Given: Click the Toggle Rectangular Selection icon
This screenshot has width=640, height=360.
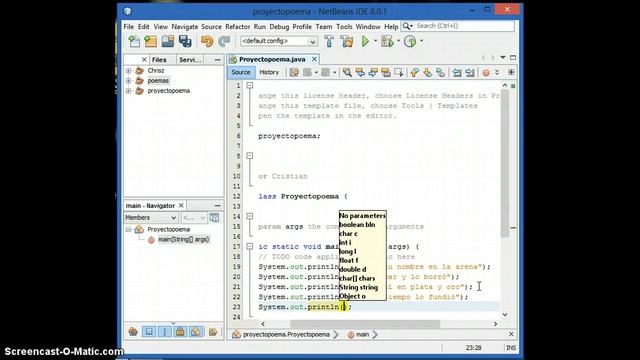Looking at the screenshot, I should point(399,72).
